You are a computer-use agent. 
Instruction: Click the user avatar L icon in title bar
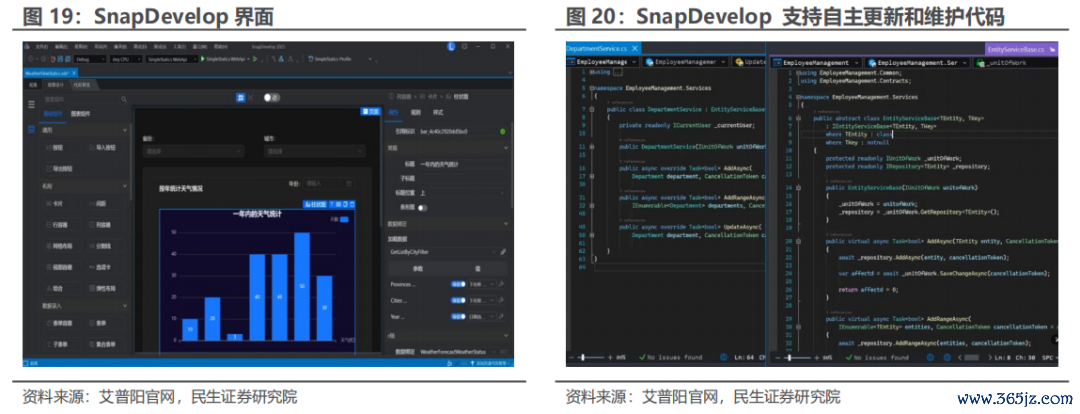coord(452,46)
